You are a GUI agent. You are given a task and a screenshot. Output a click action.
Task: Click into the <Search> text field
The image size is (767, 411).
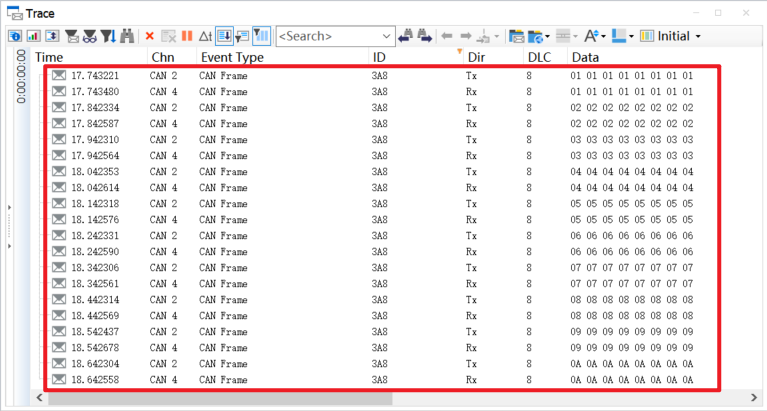[328, 36]
